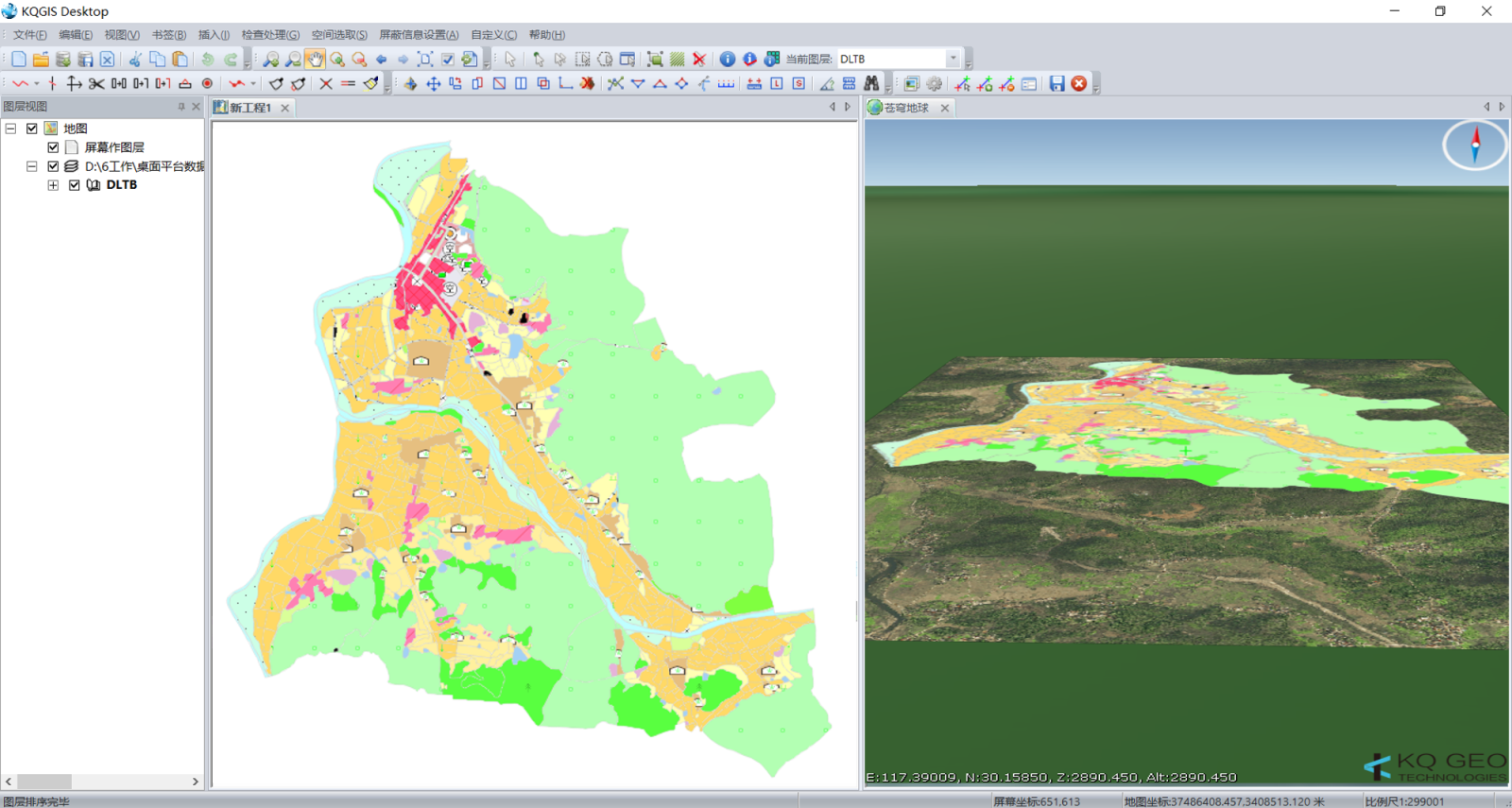The height and width of the screenshot is (808, 1512).
Task: Click the open folder icon
Action: (x=41, y=60)
